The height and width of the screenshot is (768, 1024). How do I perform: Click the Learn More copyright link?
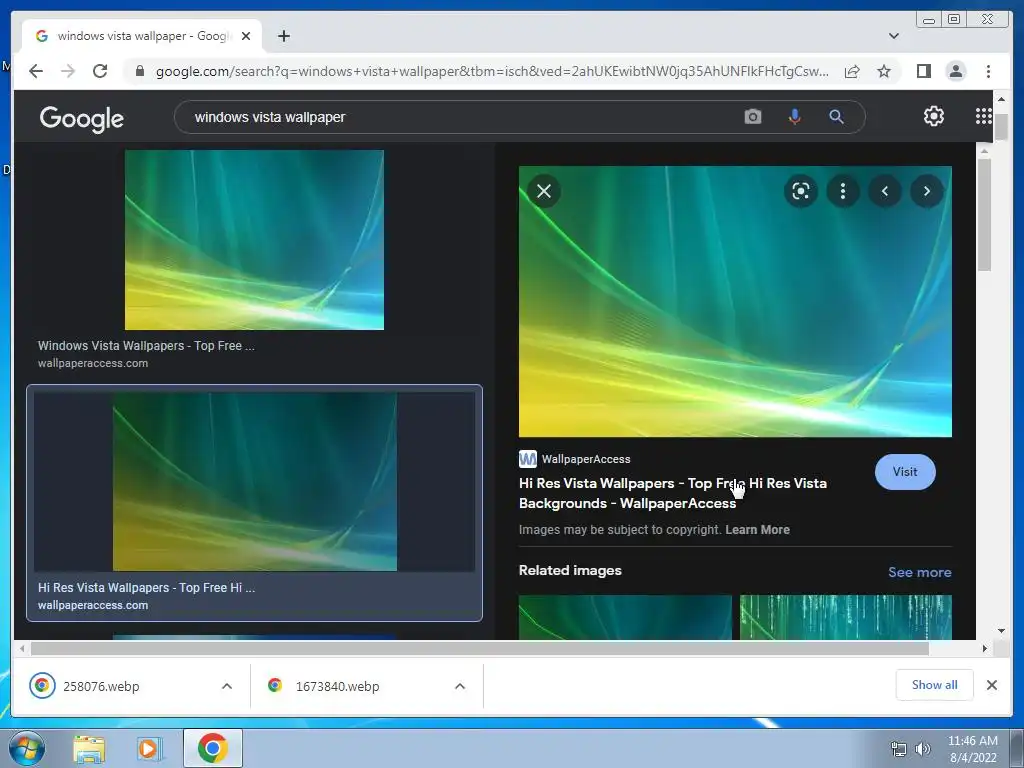(x=757, y=530)
